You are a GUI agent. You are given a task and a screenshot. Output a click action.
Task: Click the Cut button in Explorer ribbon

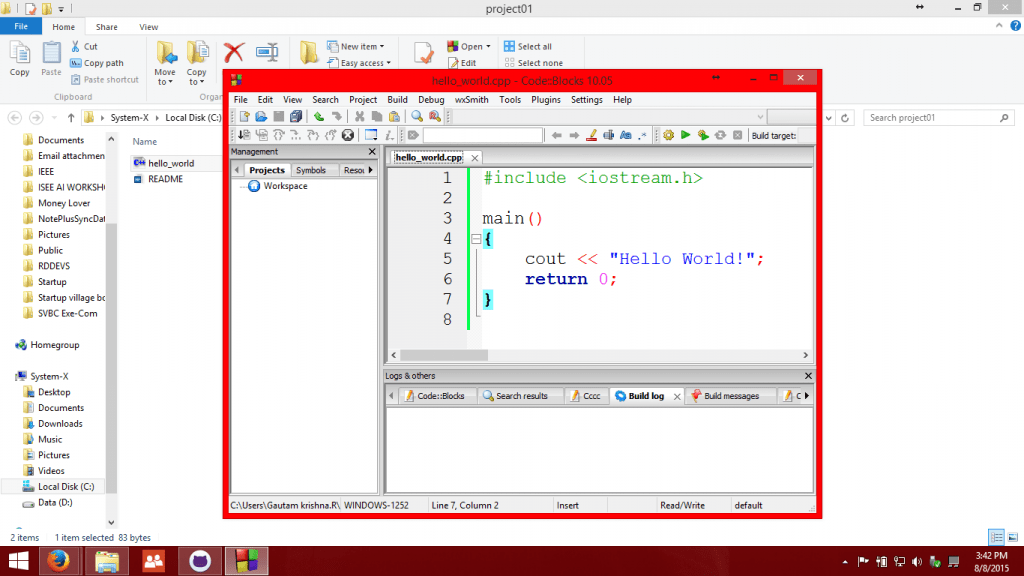[84, 46]
